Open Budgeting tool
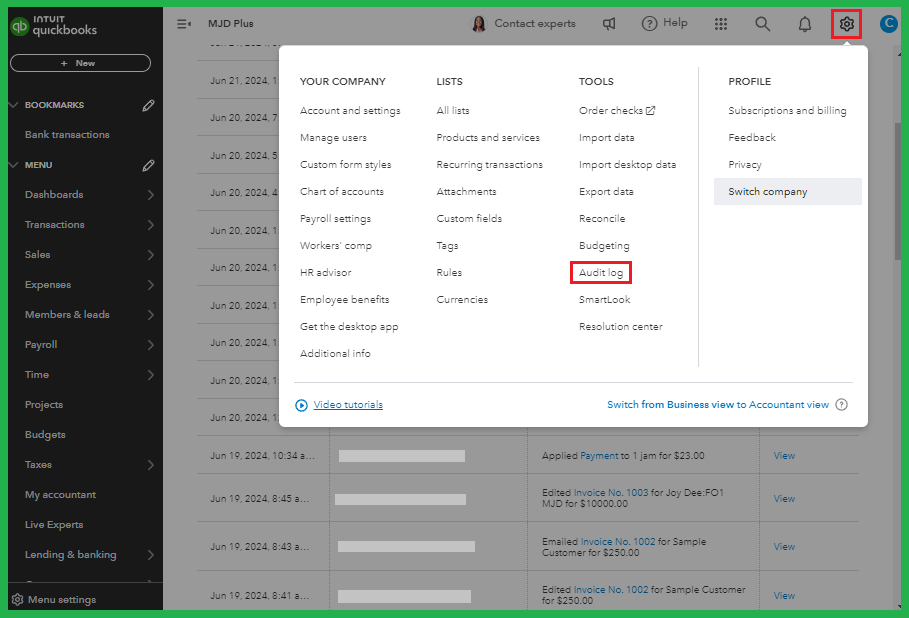 coord(604,246)
